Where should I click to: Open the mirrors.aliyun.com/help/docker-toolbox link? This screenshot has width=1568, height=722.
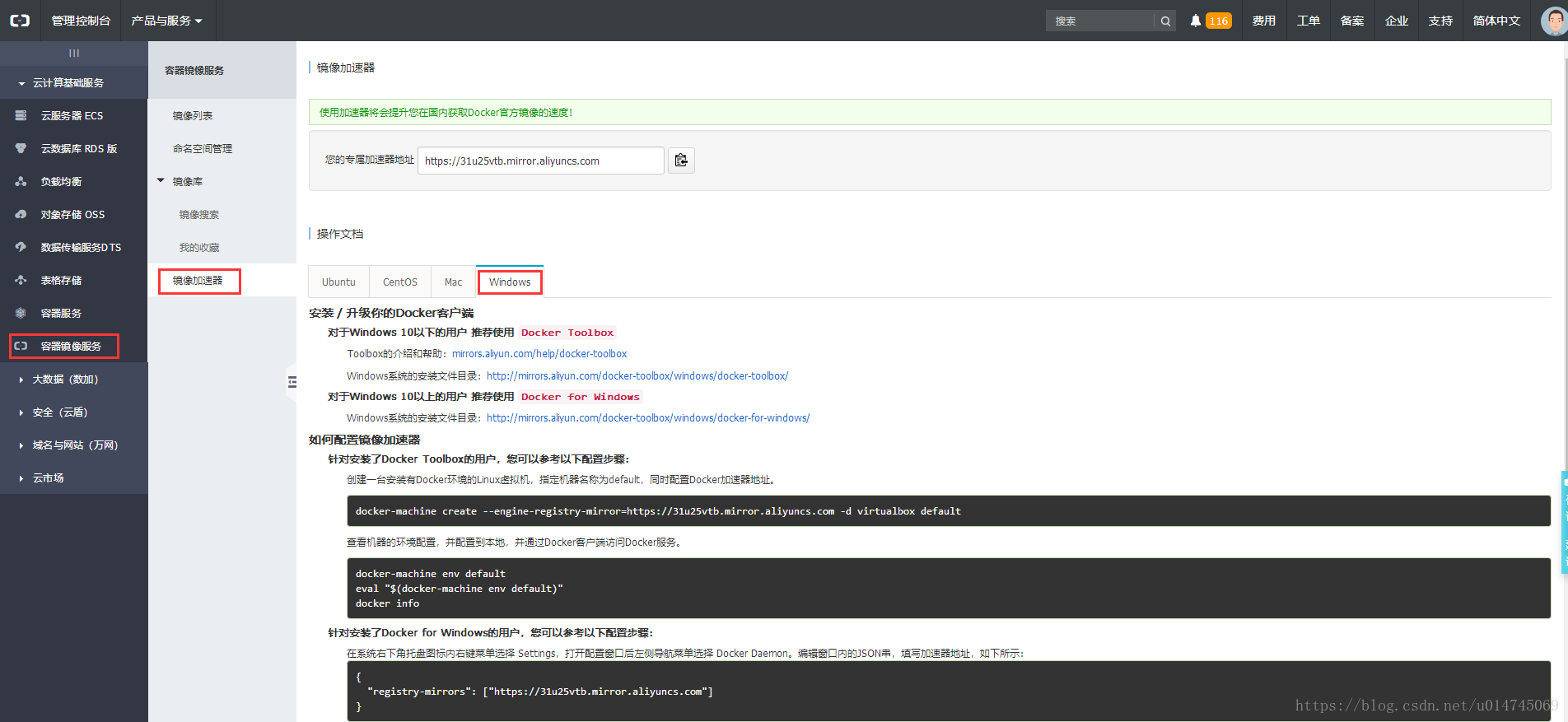539,354
